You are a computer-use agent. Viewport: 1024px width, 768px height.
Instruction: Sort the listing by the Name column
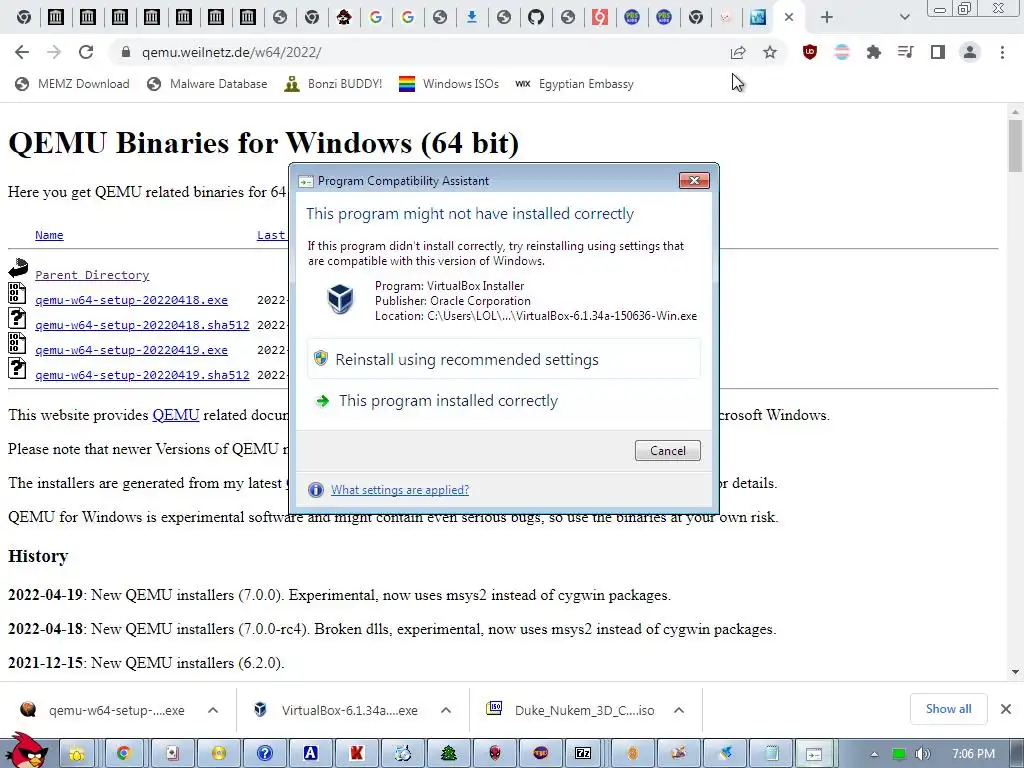coord(49,235)
